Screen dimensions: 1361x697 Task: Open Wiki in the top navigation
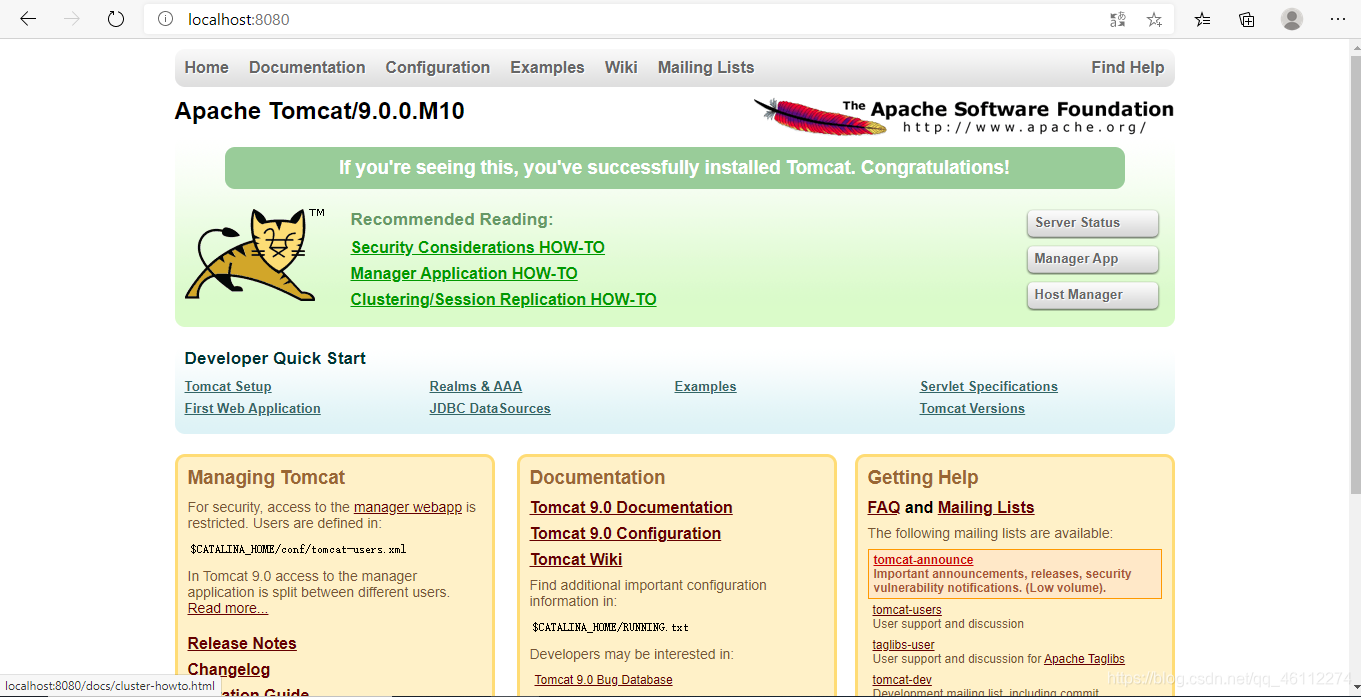tap(621, 67)
